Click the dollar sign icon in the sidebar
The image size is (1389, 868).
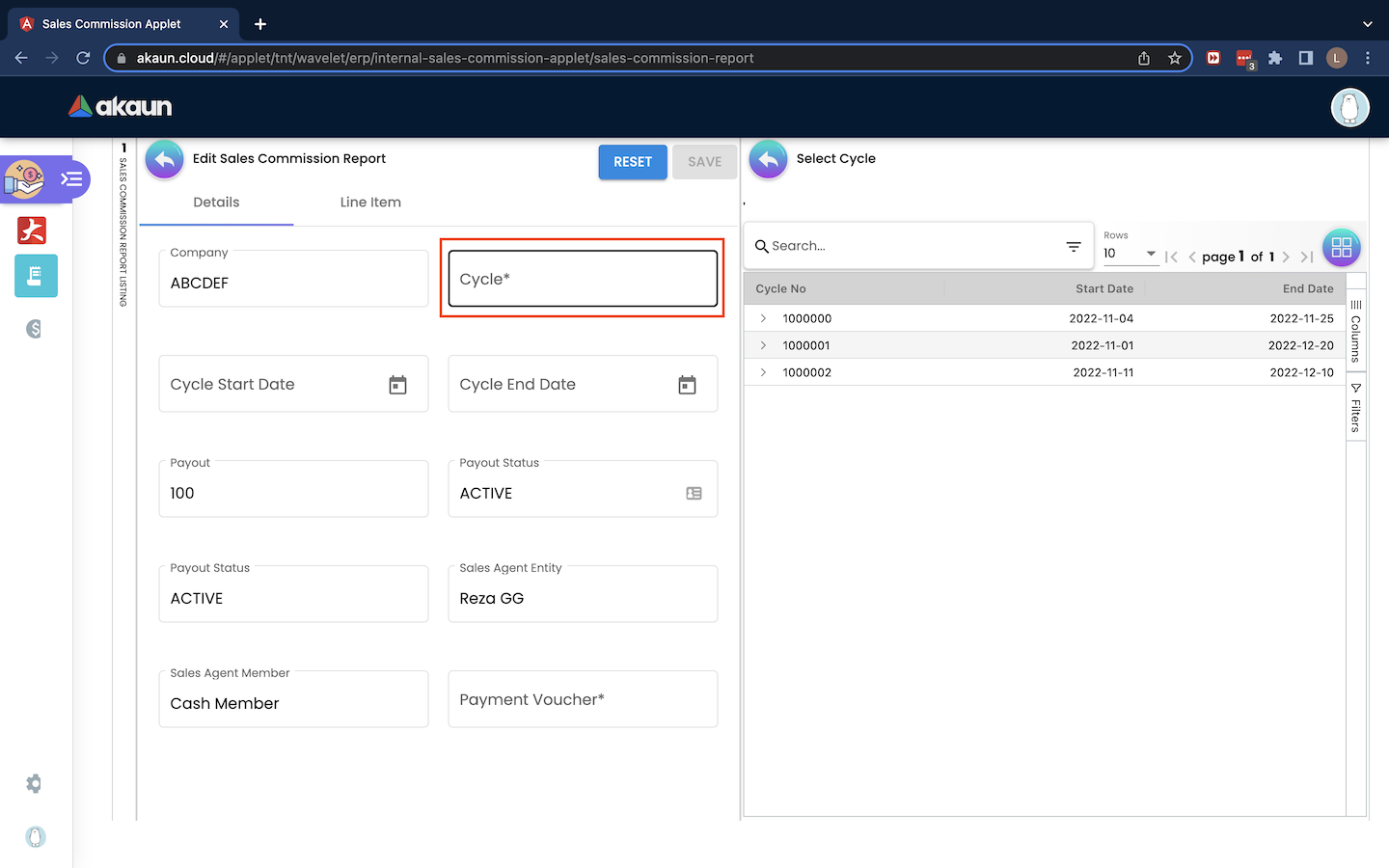point(35,329)
